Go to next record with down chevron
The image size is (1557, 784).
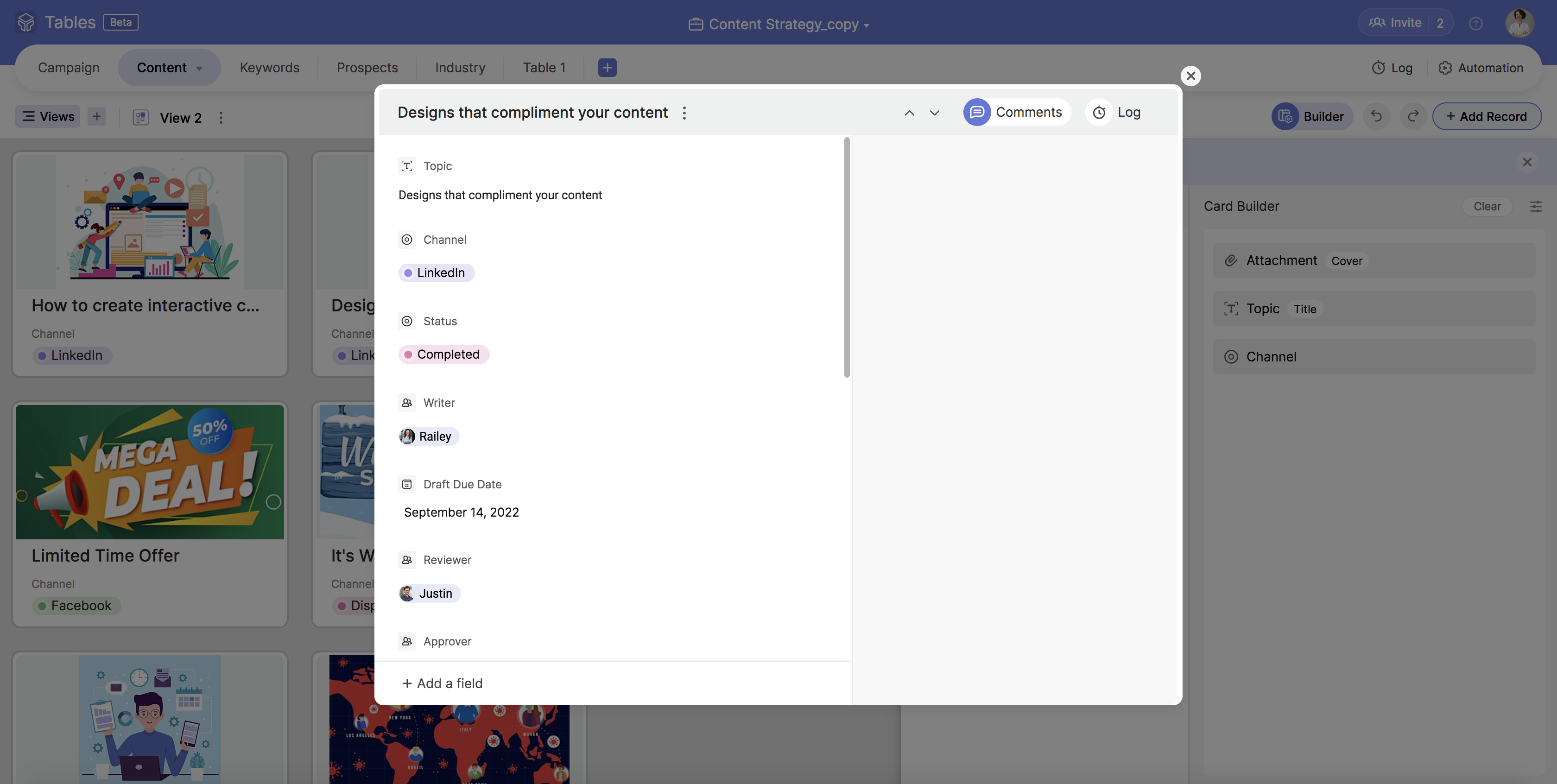tap(935, 113)
